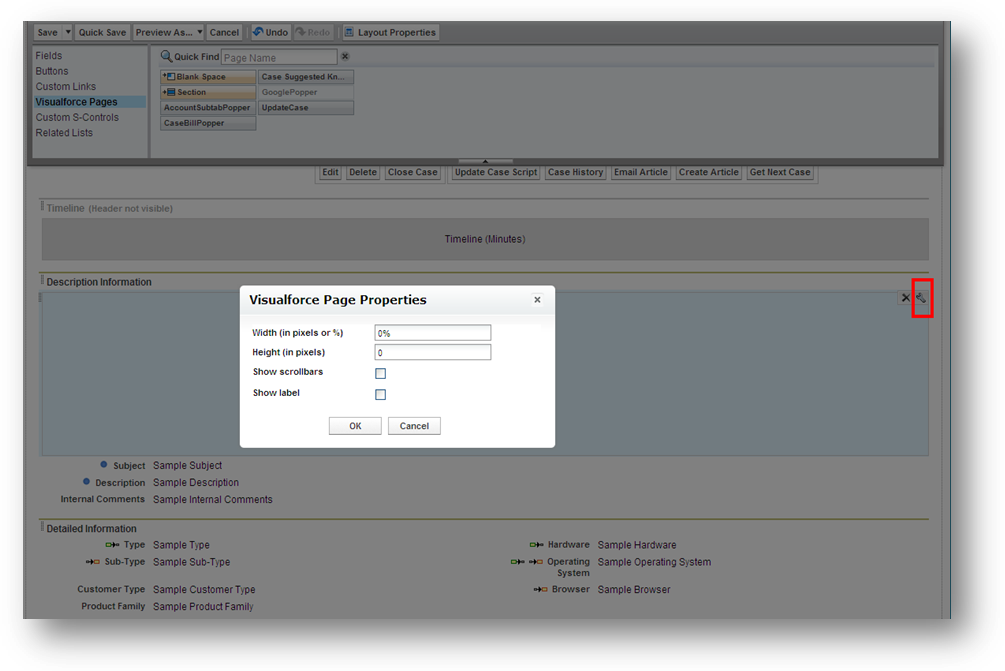1005x671 pixels.
Task: Select the Blank Space palette item
Action: 208,77
